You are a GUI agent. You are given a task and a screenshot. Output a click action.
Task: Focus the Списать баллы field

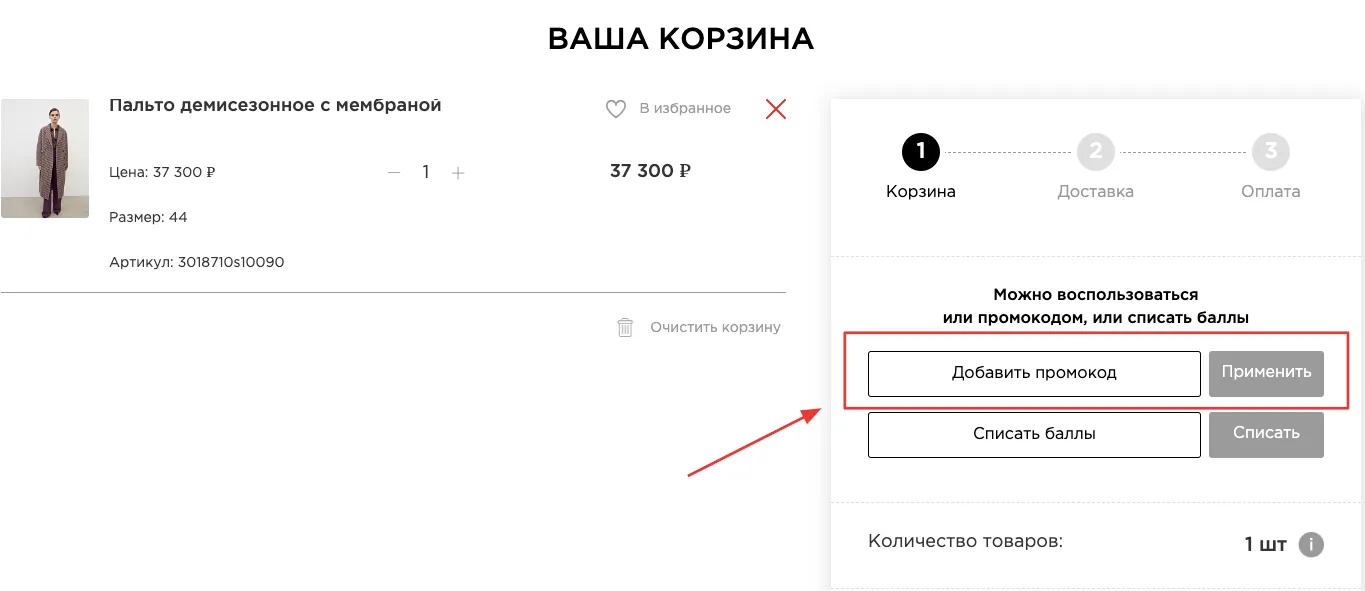click(1034, 435)
